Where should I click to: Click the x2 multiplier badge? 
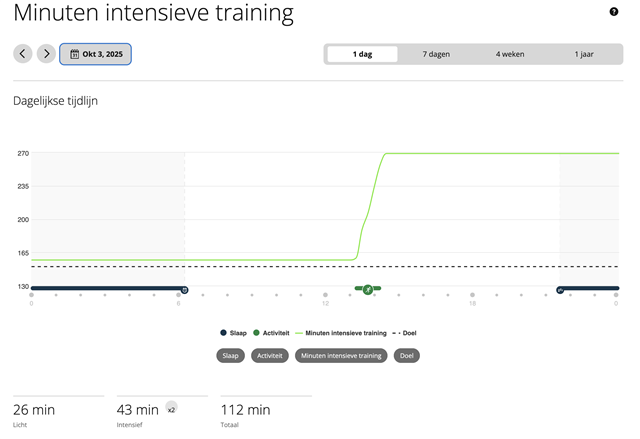(x=171, y=409)
